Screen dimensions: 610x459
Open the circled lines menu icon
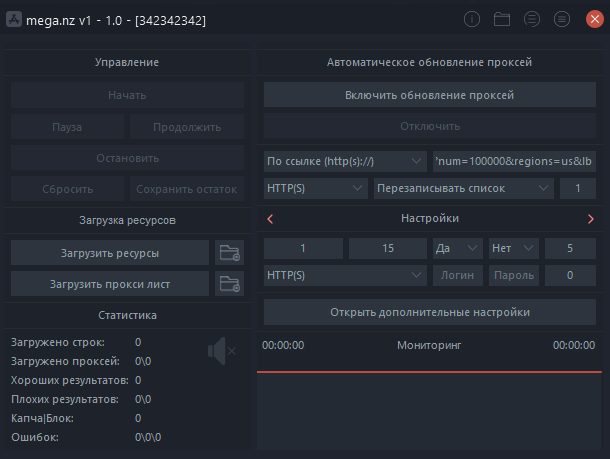point(562,19)
